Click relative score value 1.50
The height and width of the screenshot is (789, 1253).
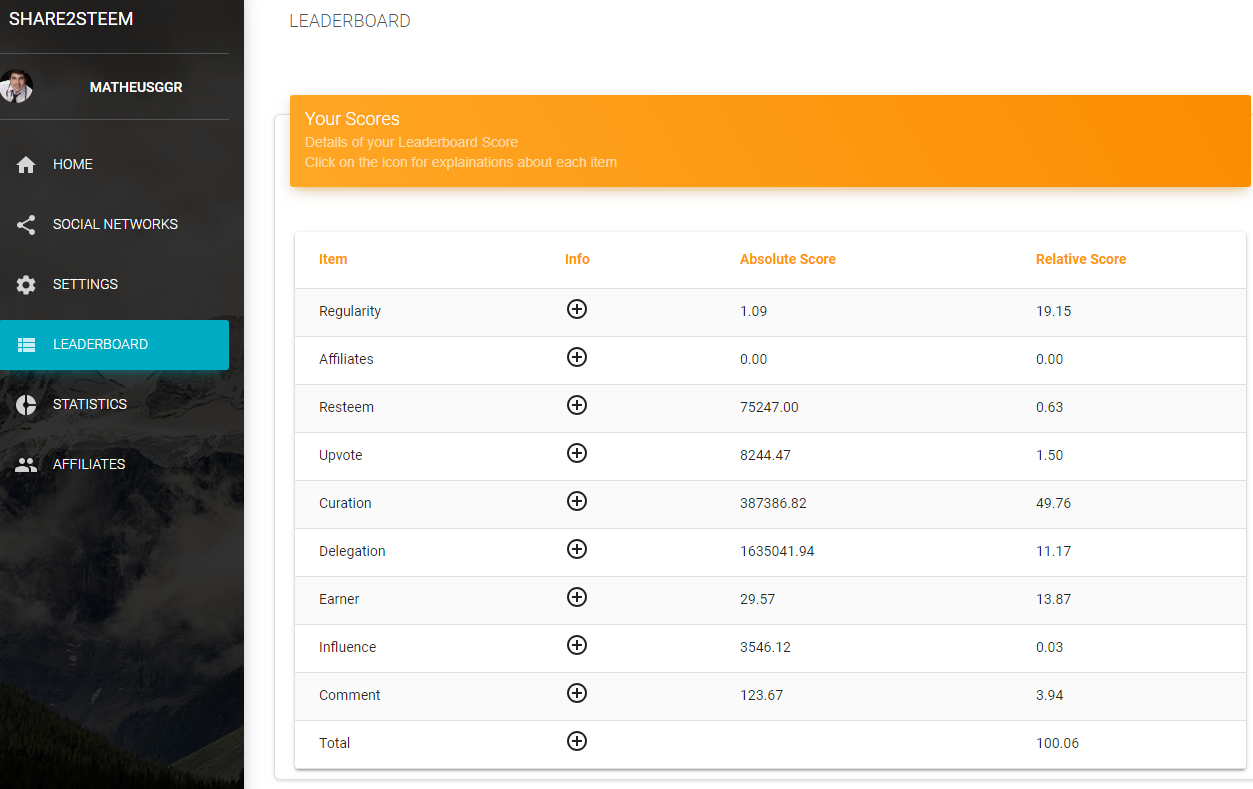click(x=1049, y=455)
